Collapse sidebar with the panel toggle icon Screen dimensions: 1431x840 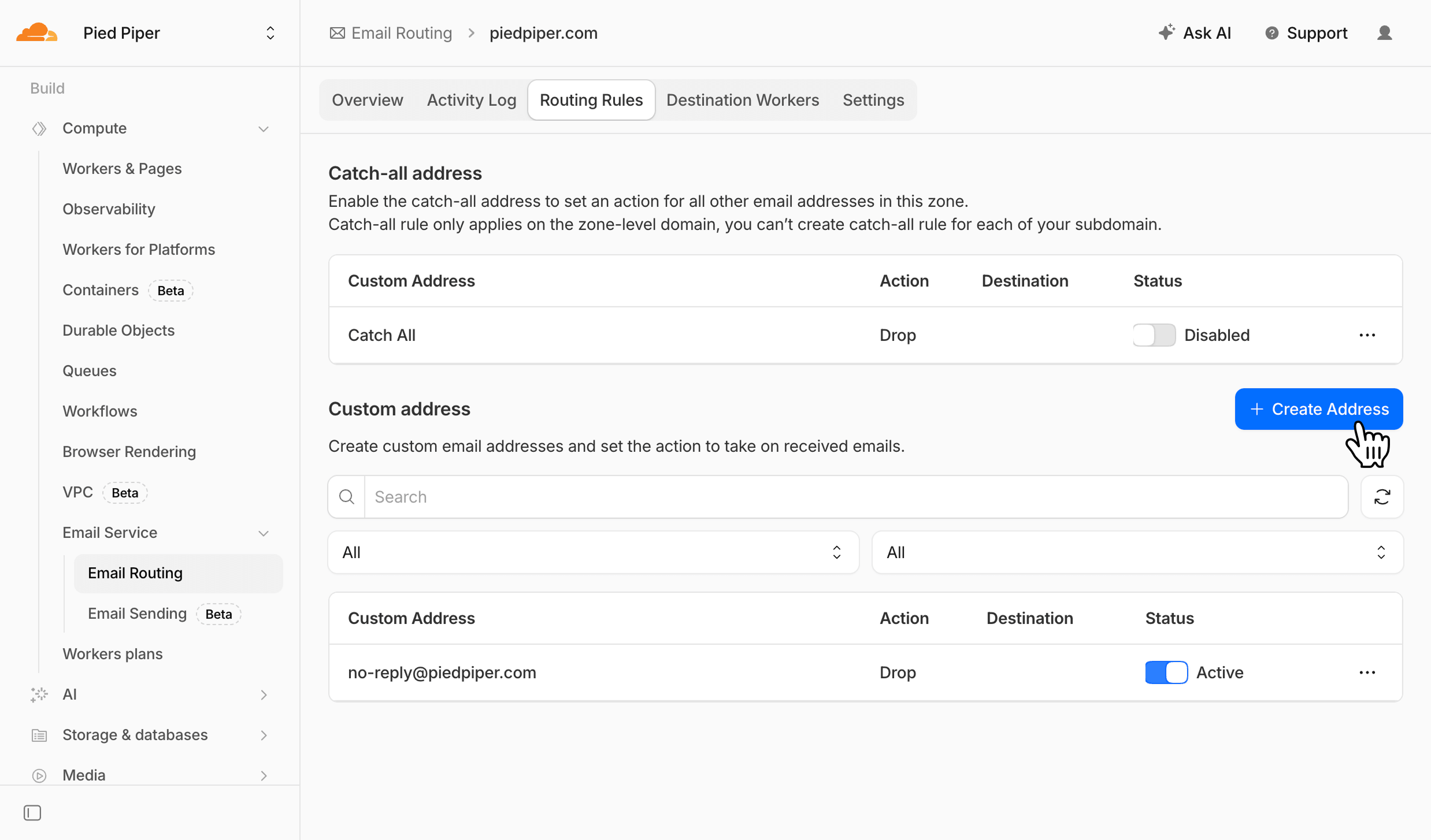(x=32, y=813)
